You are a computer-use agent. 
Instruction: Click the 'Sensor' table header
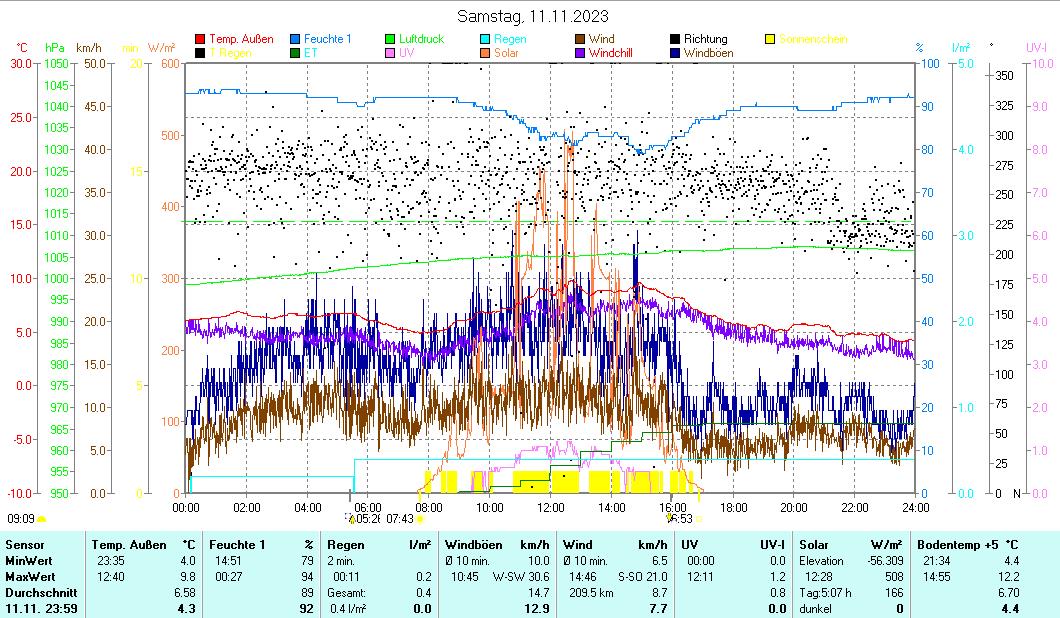click(25, 545)
